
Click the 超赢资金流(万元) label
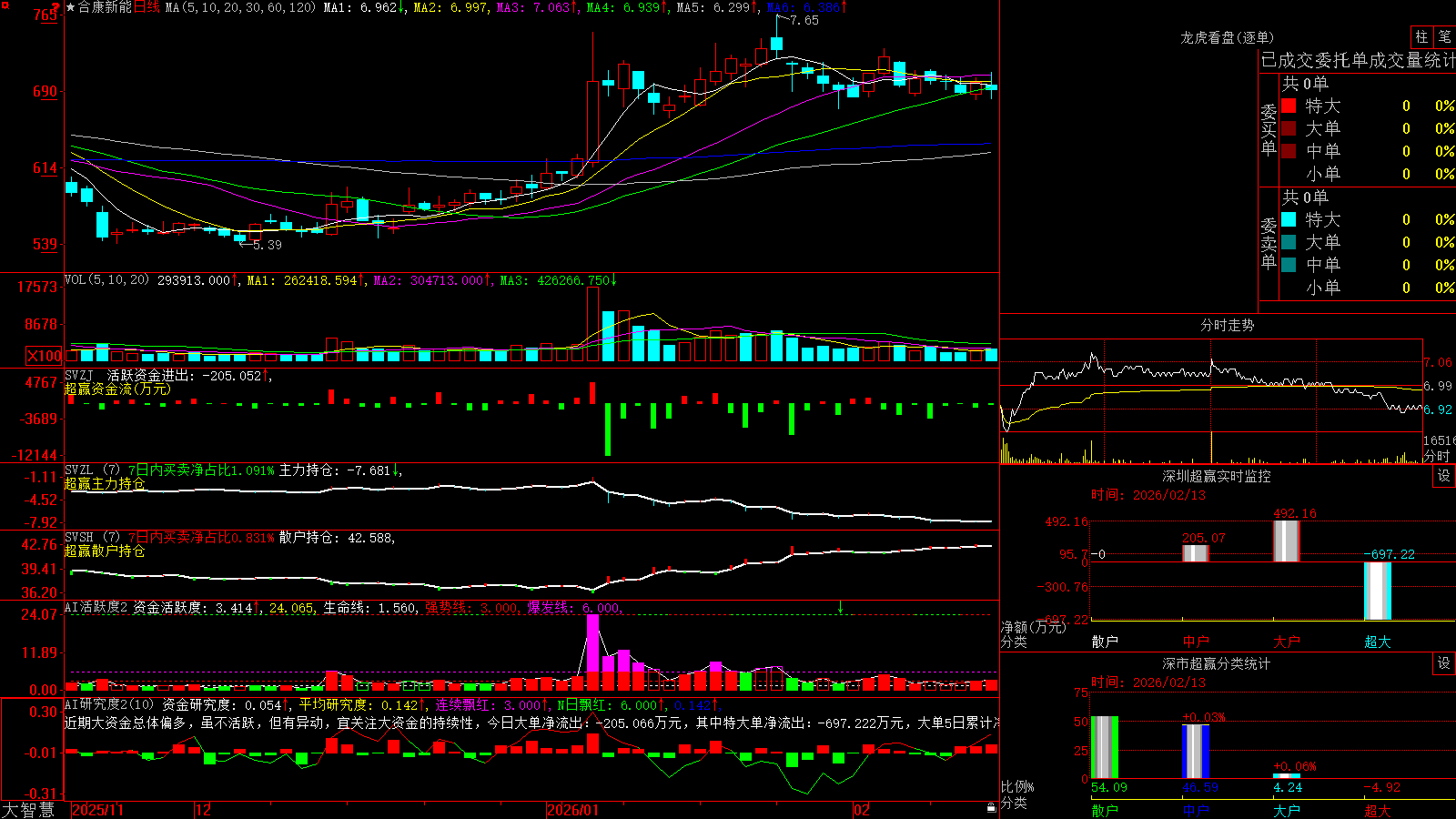point(117,389)
